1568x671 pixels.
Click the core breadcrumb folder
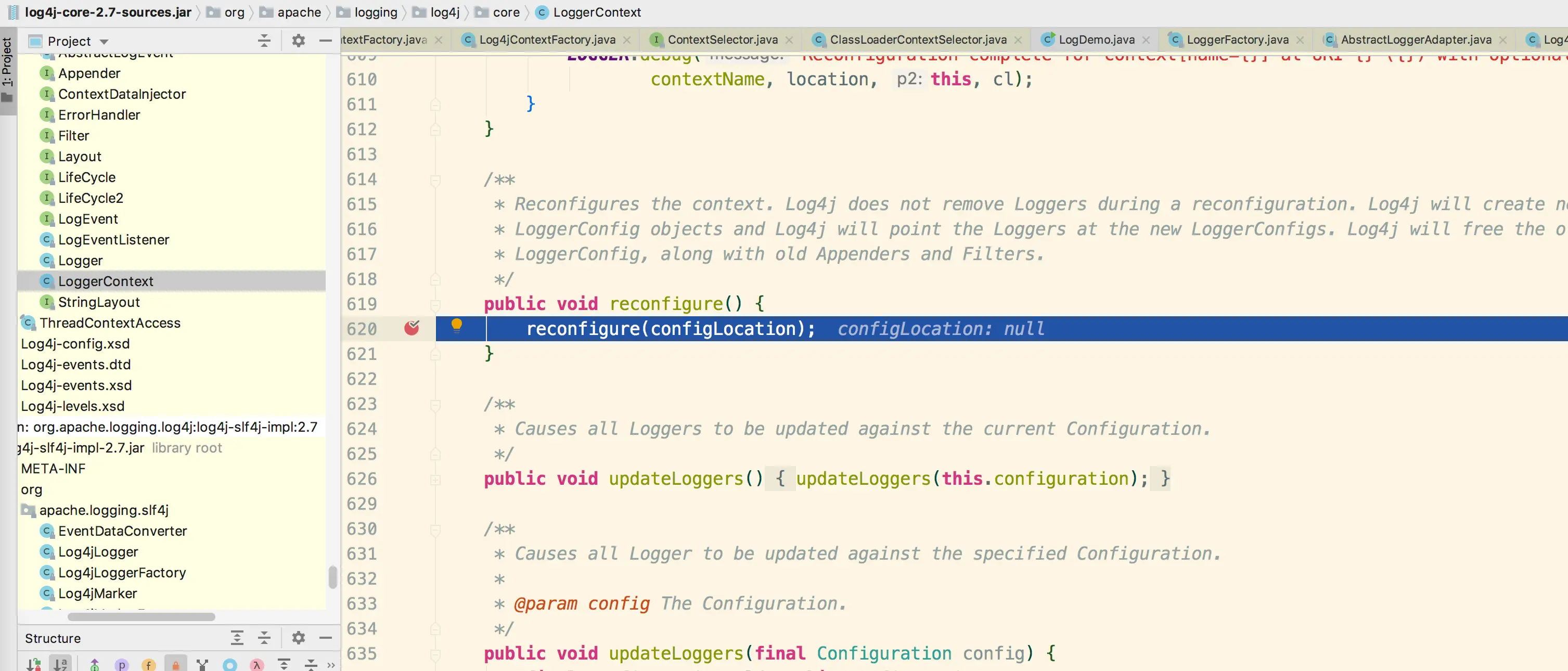pos(497,12)
